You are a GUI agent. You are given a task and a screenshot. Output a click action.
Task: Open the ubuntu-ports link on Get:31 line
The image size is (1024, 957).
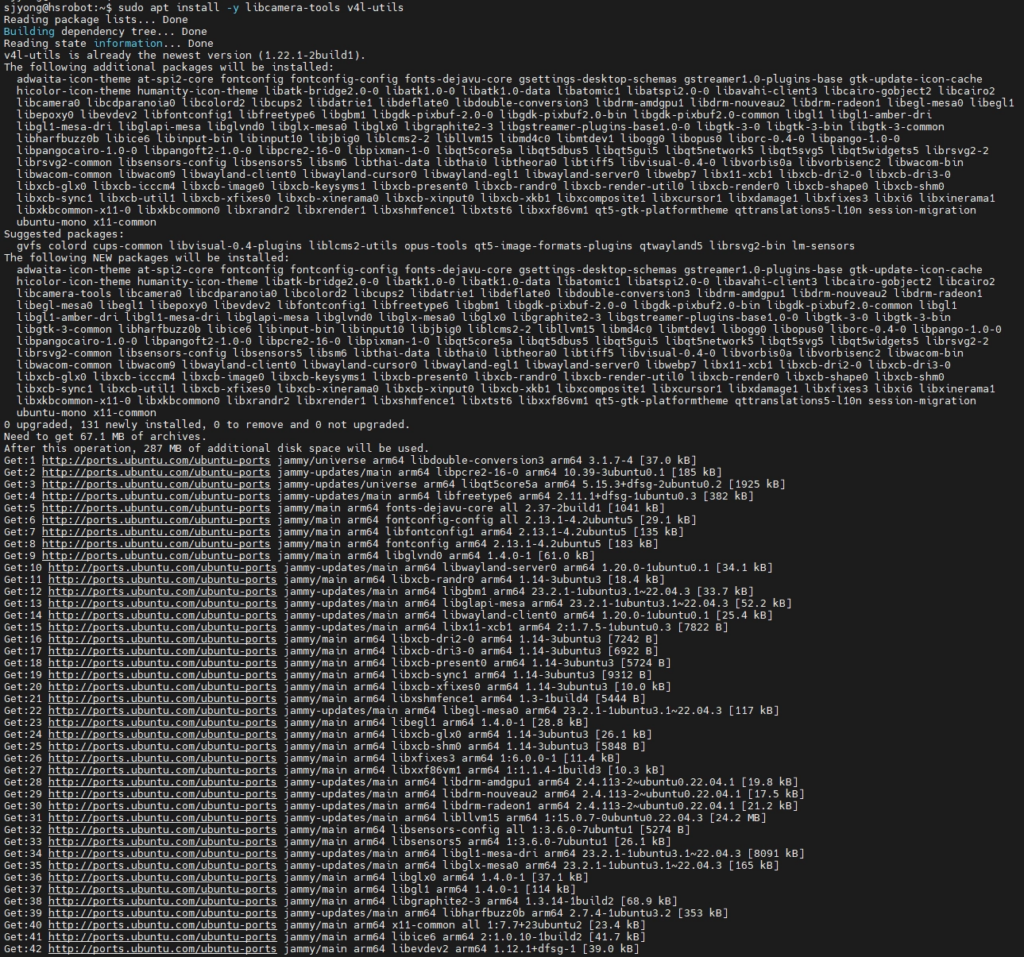pyautogui.click(x=163, y=818)
